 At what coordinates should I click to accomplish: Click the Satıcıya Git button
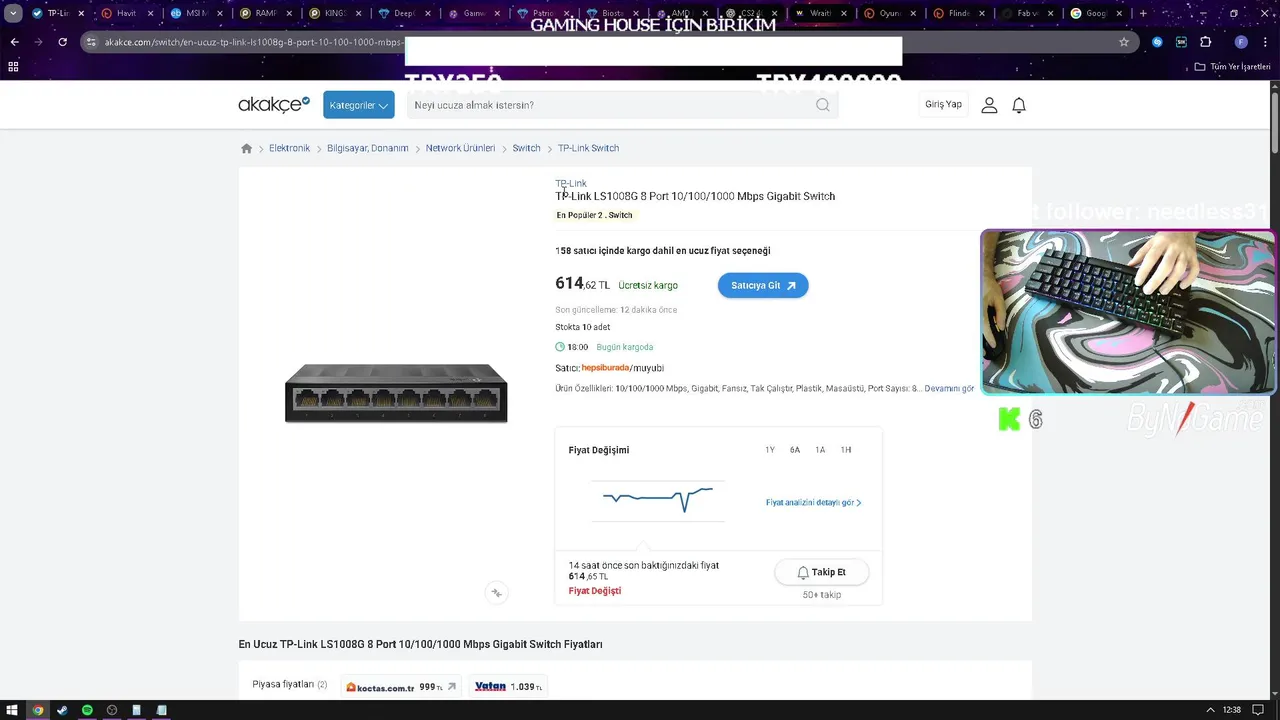click(763, 285)
